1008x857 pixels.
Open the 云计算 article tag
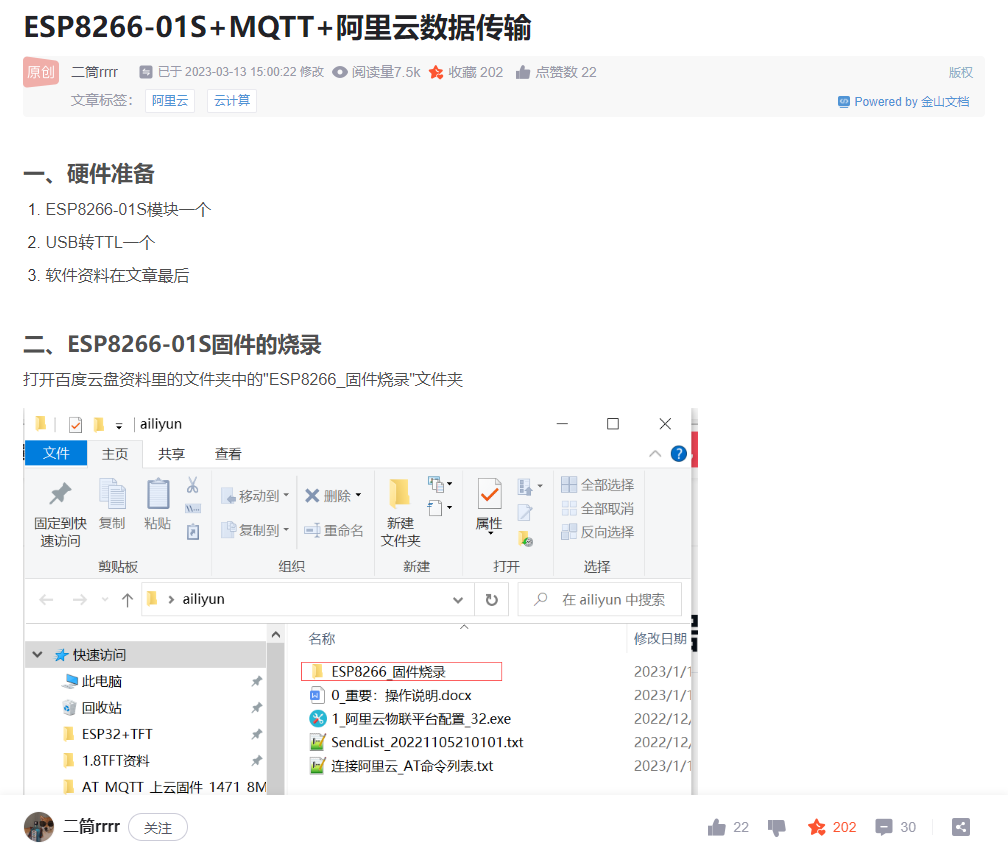click(x=232, y=101)
